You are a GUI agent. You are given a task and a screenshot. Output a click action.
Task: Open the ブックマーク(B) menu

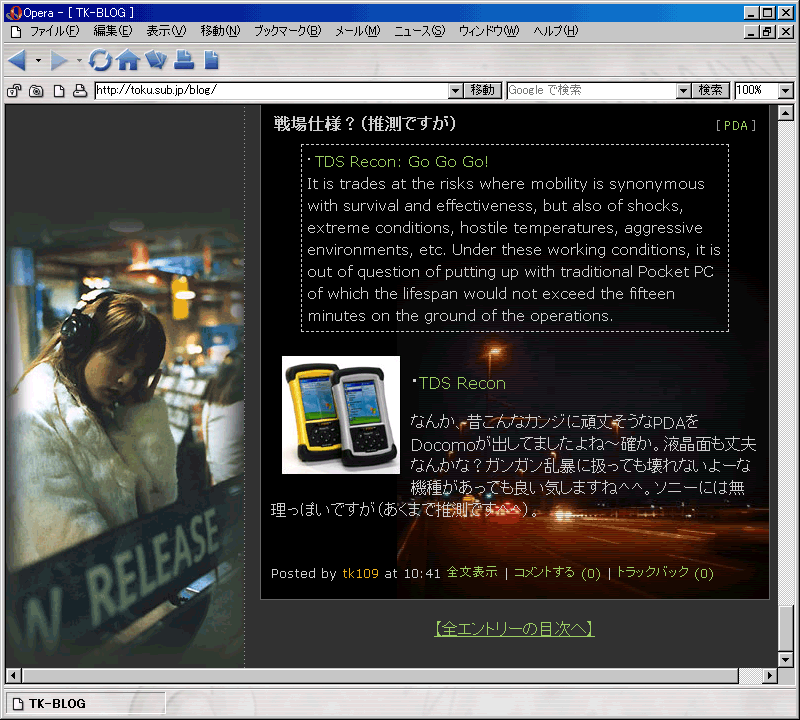tap(288, 32)
